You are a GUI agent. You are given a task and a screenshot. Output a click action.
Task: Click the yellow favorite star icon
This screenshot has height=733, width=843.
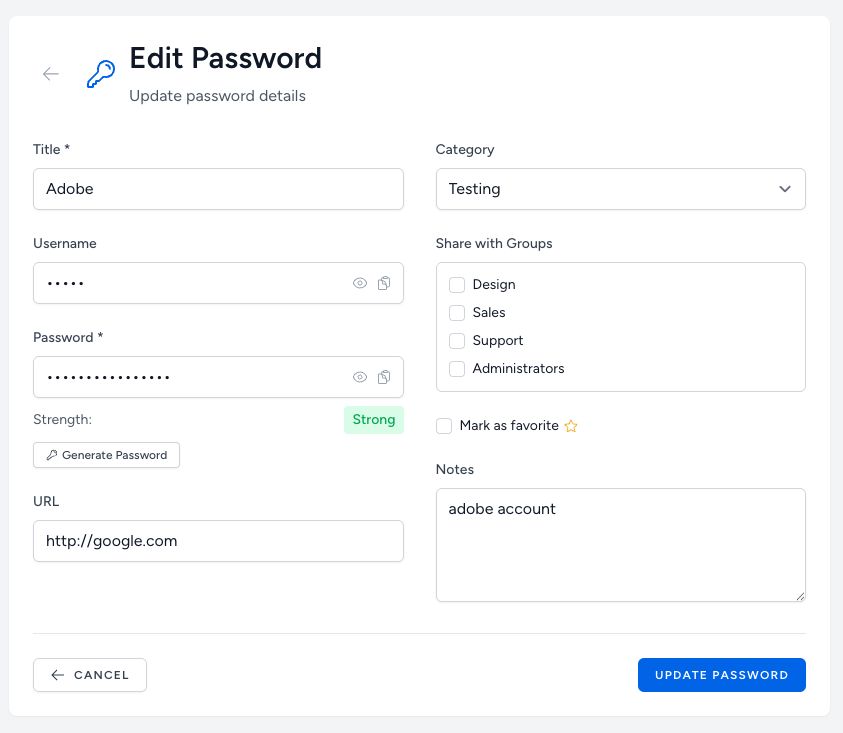coord(571,426)
